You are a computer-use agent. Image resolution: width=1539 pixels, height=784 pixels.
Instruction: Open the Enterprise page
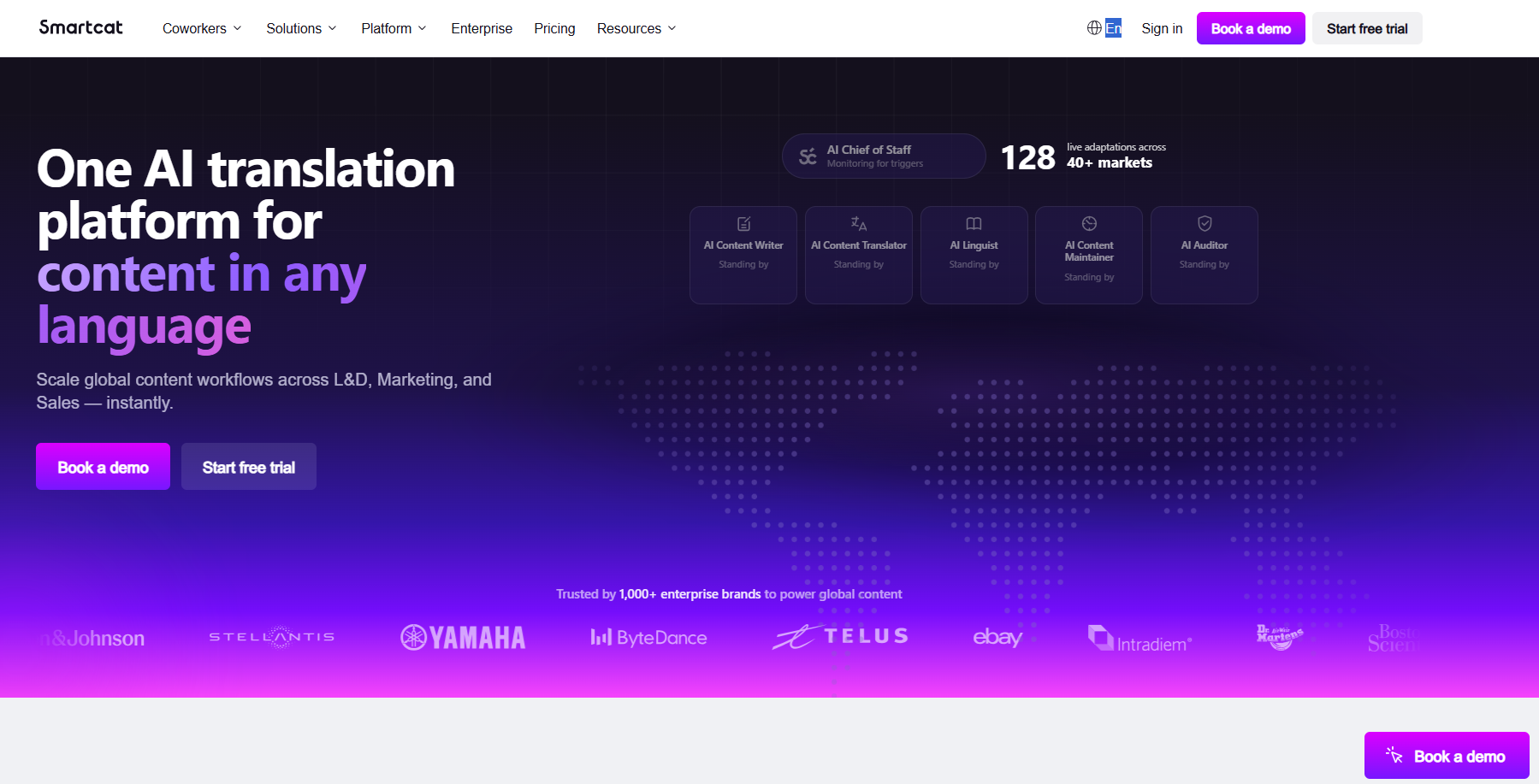[x=482, y=28]
